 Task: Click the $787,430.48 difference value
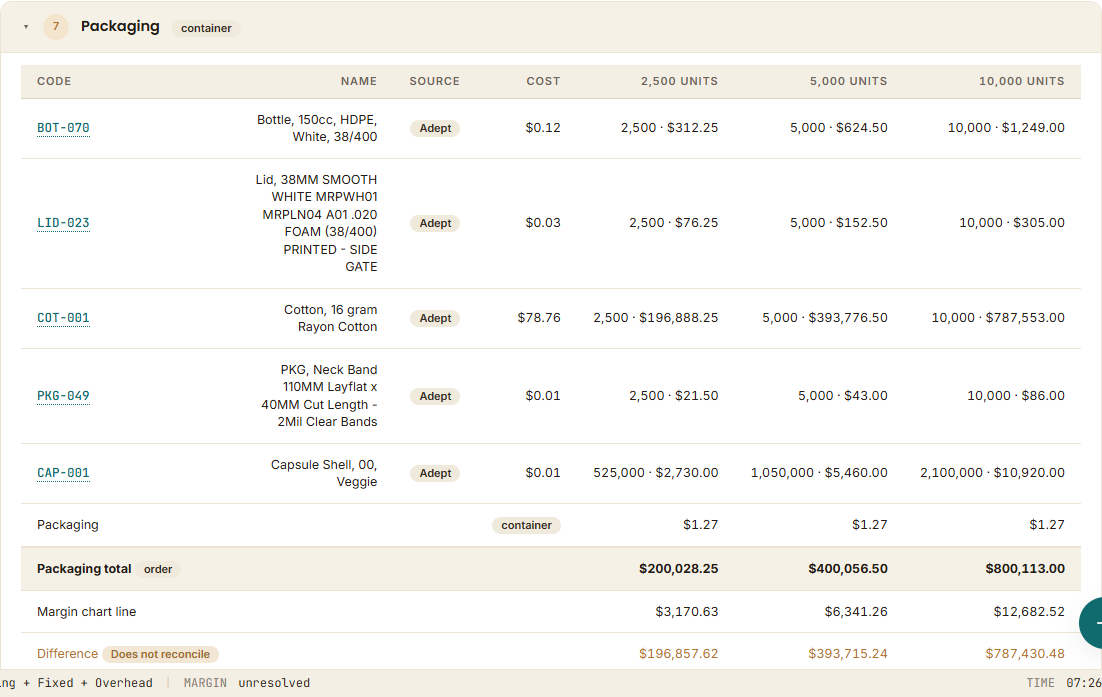[1025, 654]
